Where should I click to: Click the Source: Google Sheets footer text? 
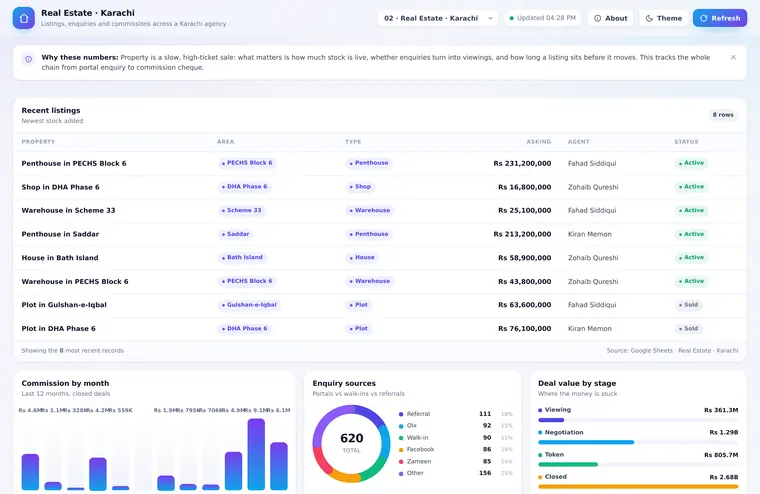coord(672,351)
